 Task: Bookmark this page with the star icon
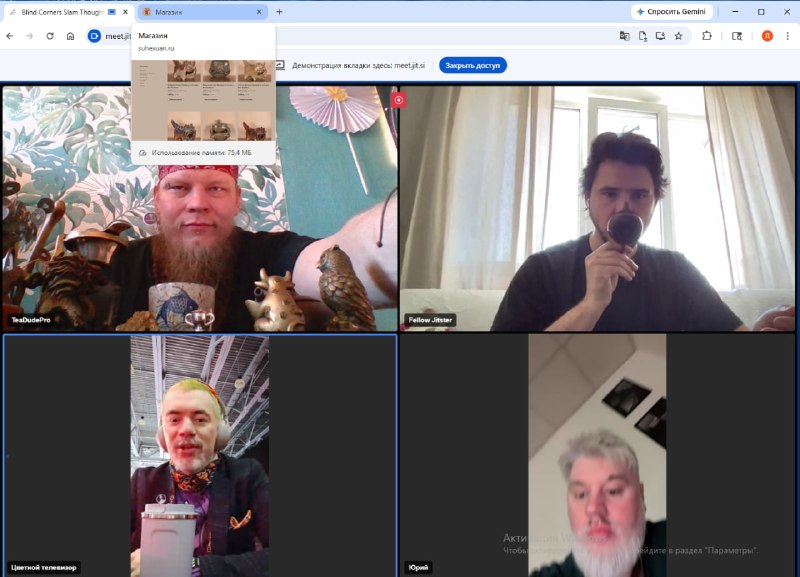[679, 36]
